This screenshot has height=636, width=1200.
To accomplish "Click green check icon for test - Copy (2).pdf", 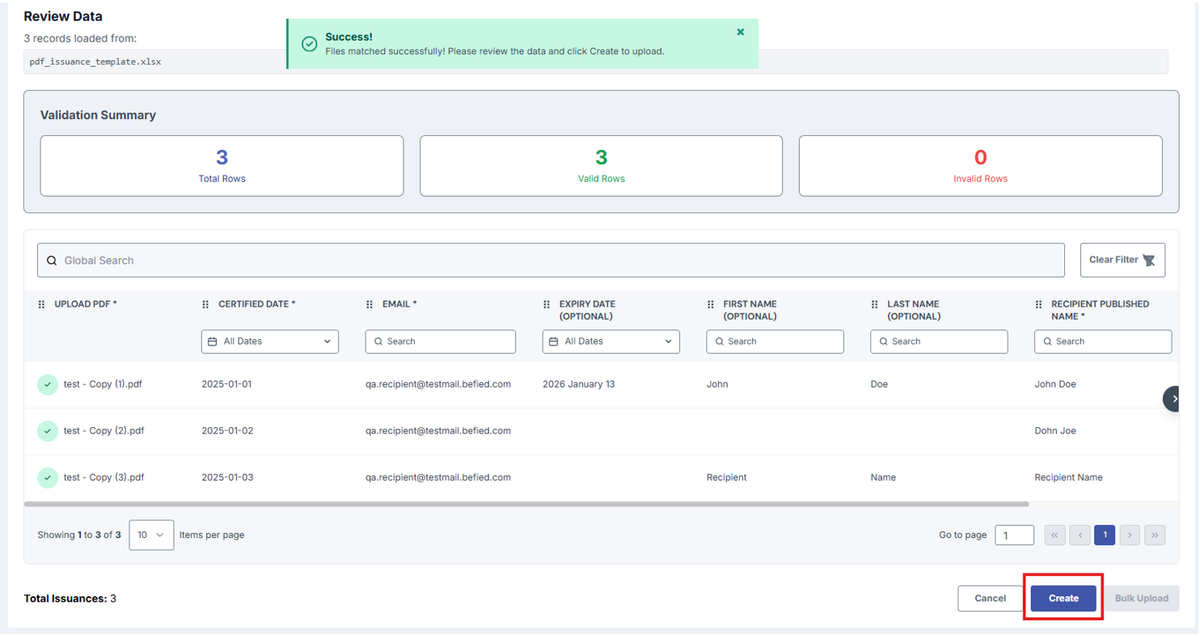I will pyautogui.click(x=48, y=431).
